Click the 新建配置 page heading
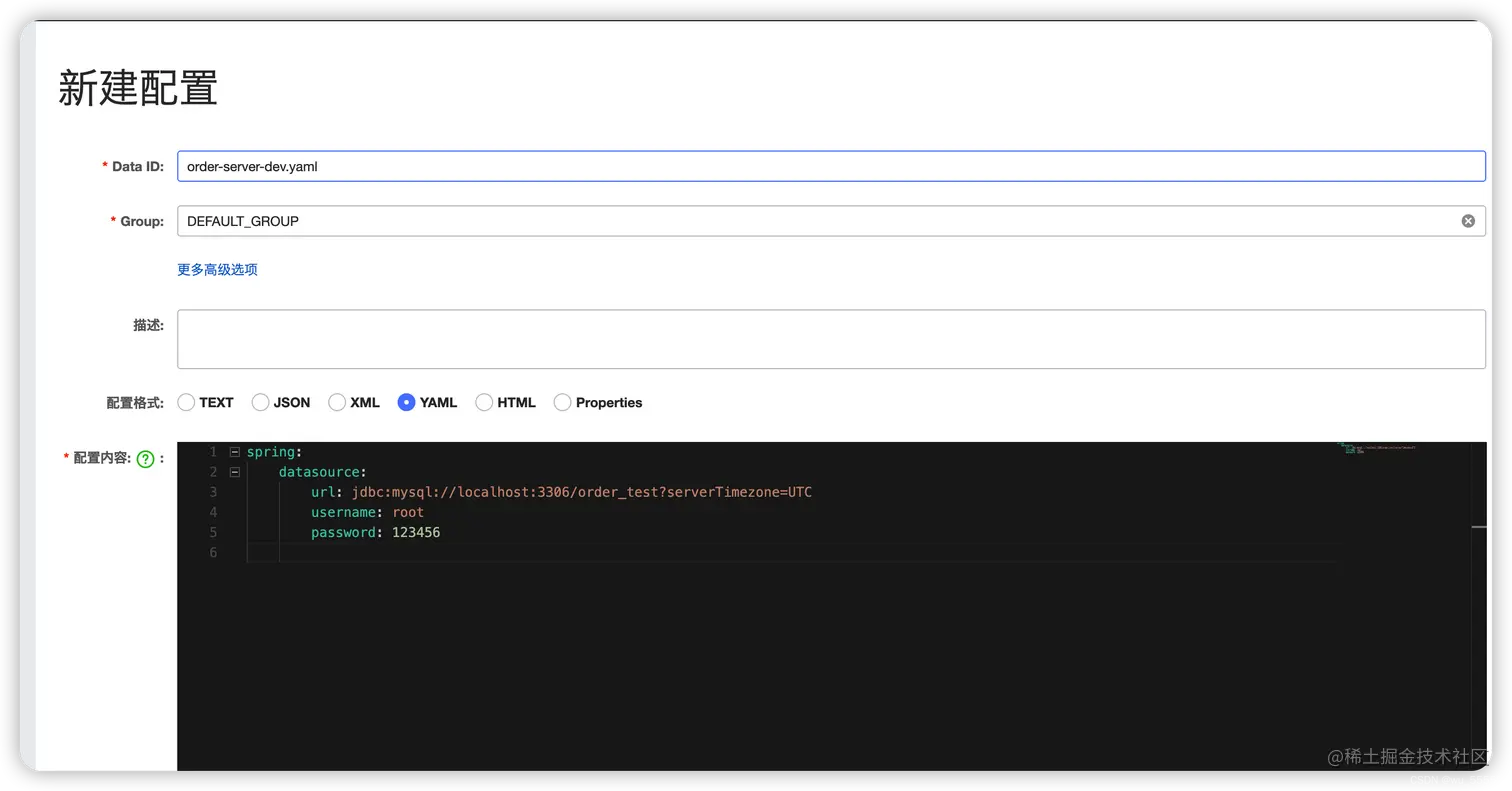1512x791 pixels. (x=138, y=88)
